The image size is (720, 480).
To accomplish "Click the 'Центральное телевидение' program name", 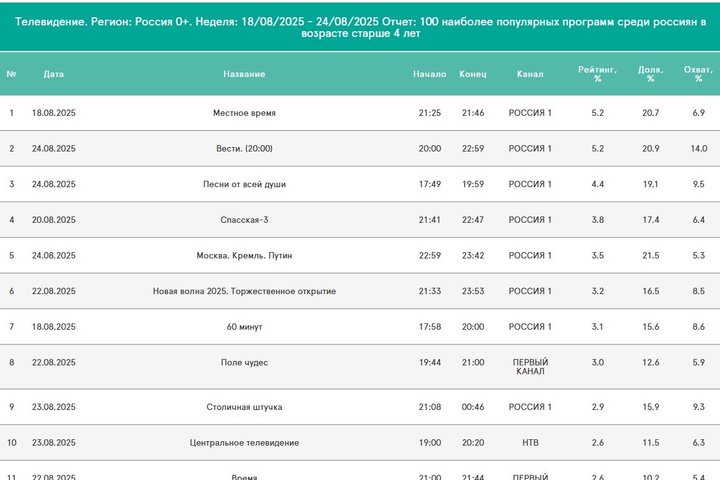I will pyautogui.click(x=244, y=442).
